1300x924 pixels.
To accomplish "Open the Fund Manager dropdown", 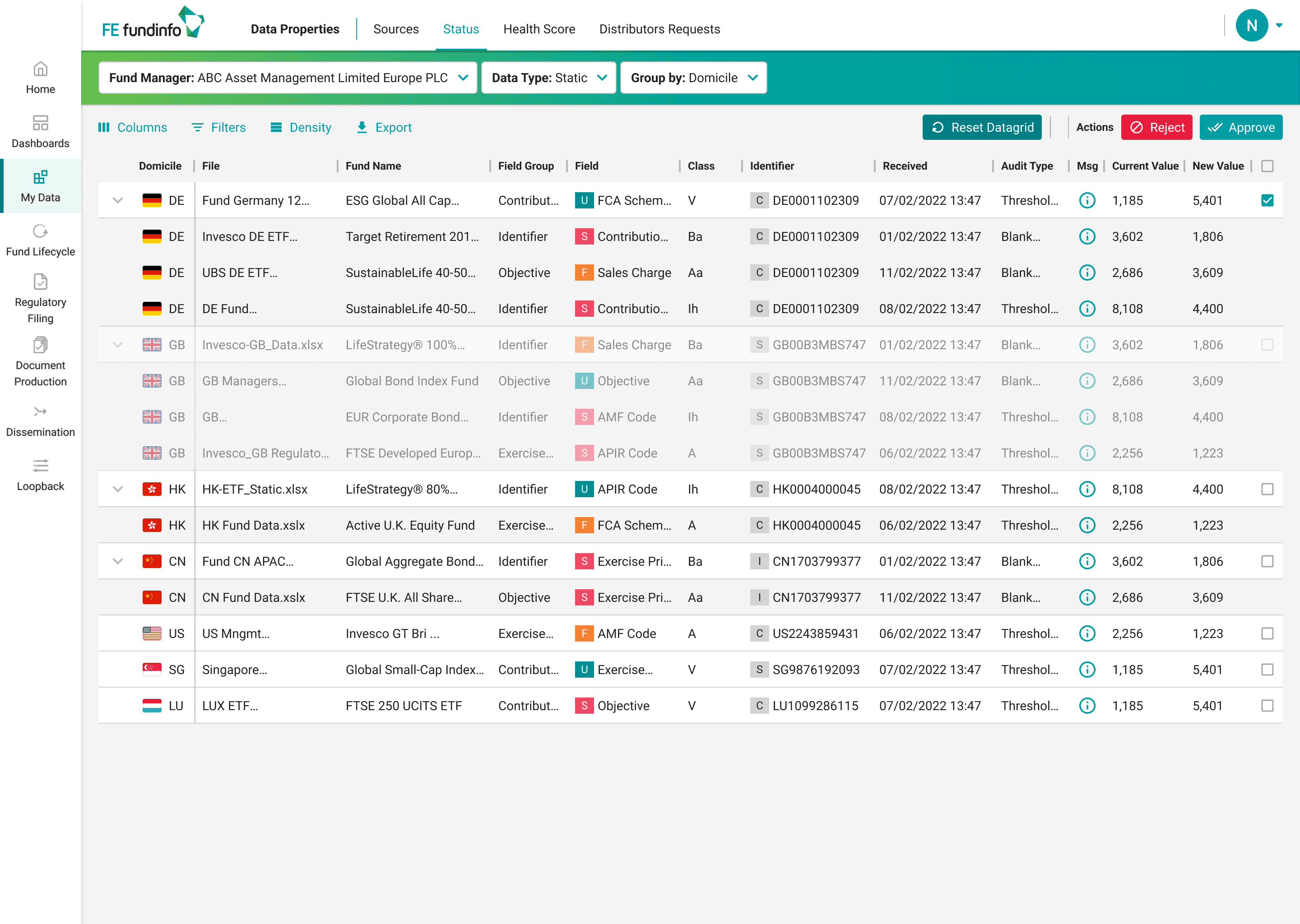I will tap(288, 78).
